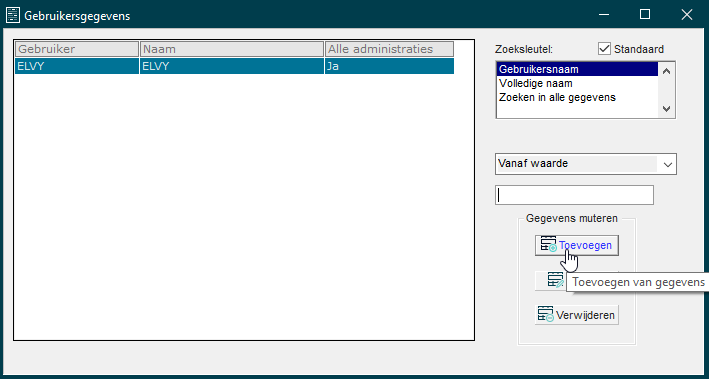Click the Alle administraties column header
The height and width of the screenshot is (379, 709).
tap(389, 49)
